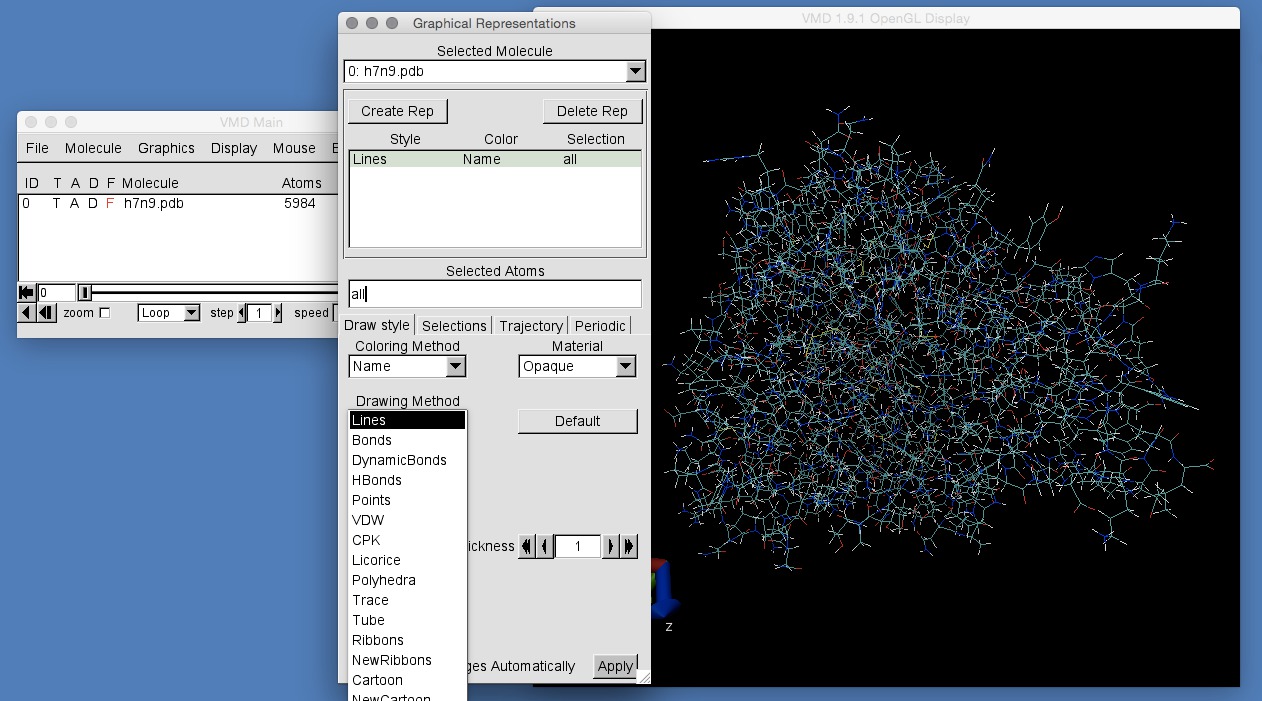
Task: Click the Thickness fast-decrease double-arrow icon
Action: coord(527,545)
